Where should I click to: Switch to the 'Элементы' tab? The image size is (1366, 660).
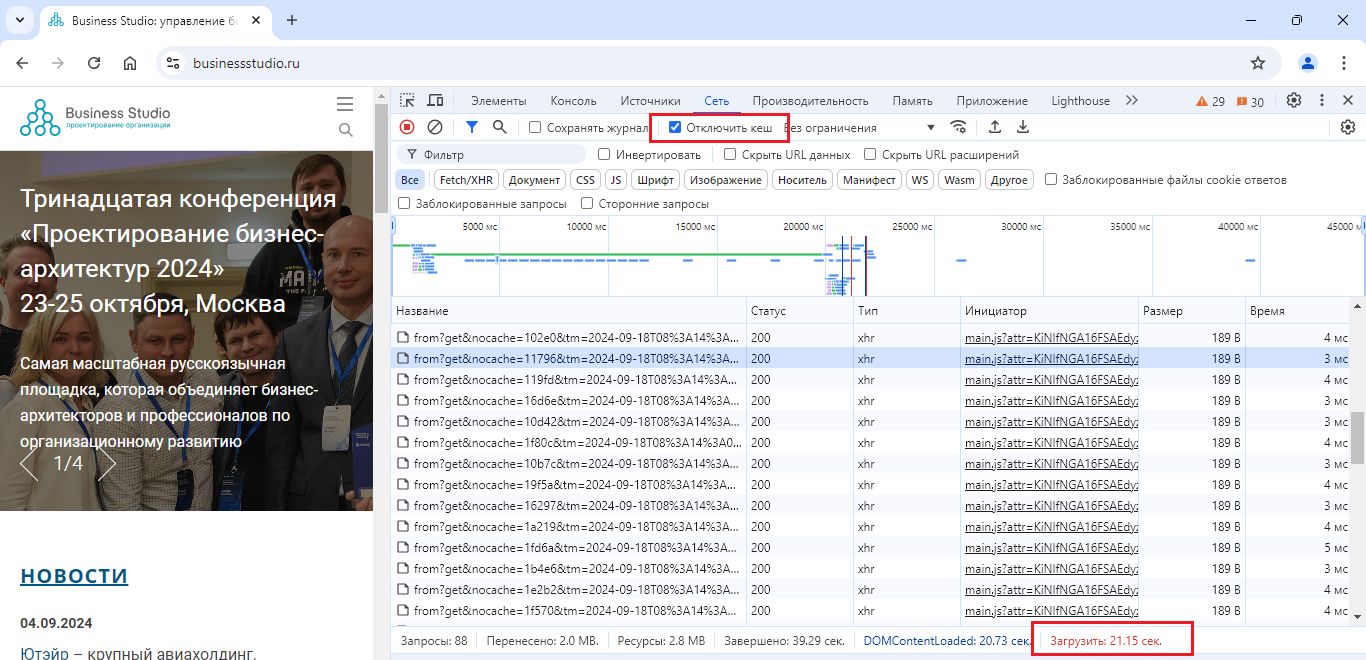498,101
